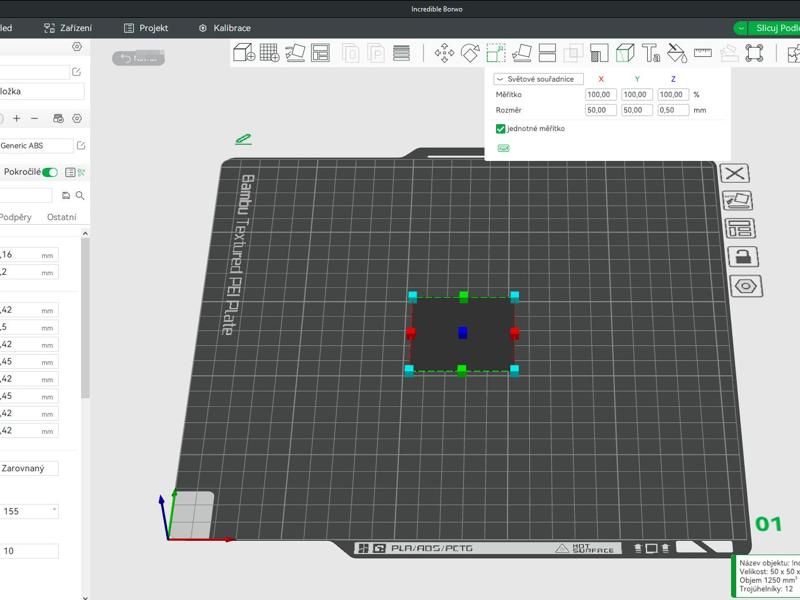The width and height of the screenshot is (800, 600).
Task: Click the Rozměr Y size field
Action: (637, 110)
